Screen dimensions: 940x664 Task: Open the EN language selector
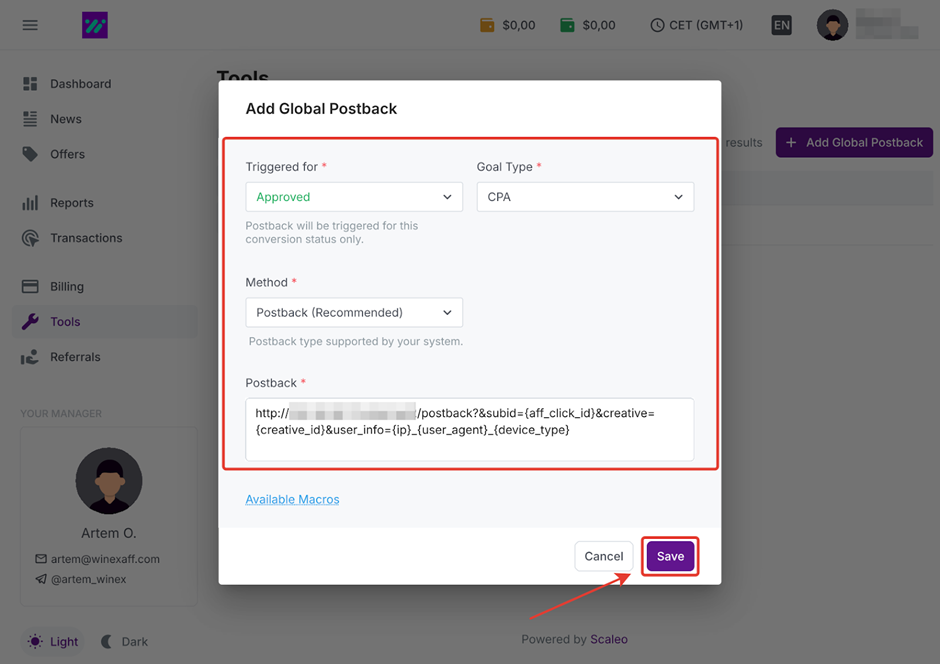[781, 25]
